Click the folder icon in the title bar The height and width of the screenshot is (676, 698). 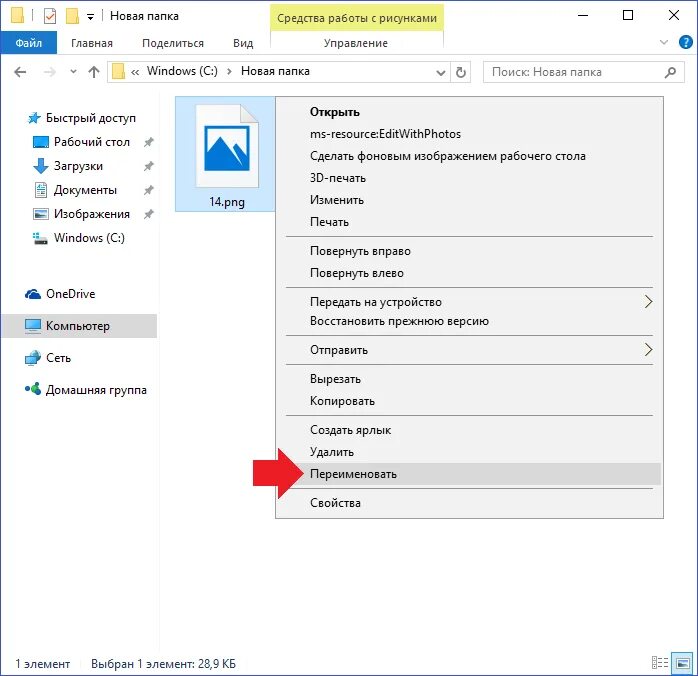pos(17,16)
